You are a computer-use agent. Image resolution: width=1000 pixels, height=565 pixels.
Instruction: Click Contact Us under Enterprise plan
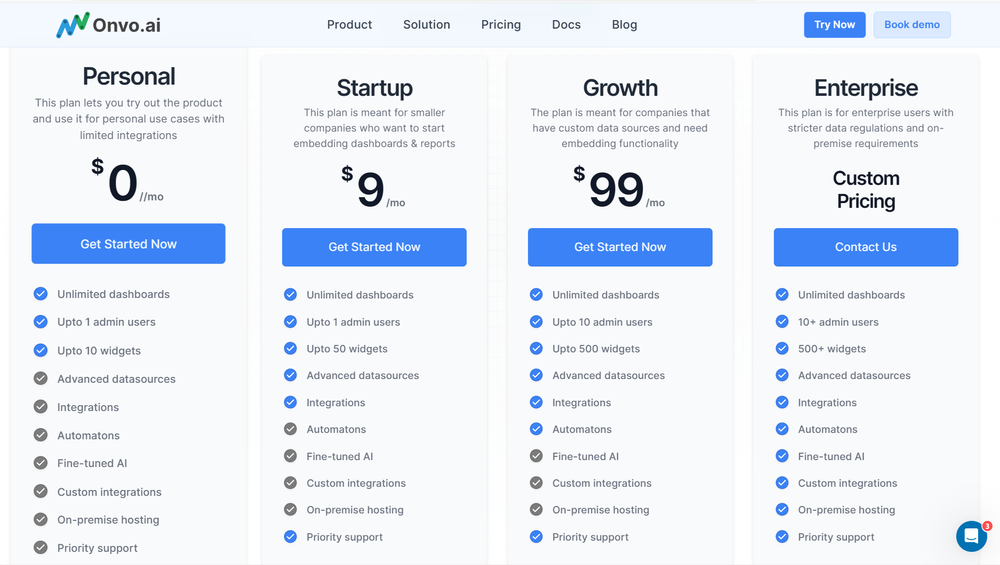866,247
